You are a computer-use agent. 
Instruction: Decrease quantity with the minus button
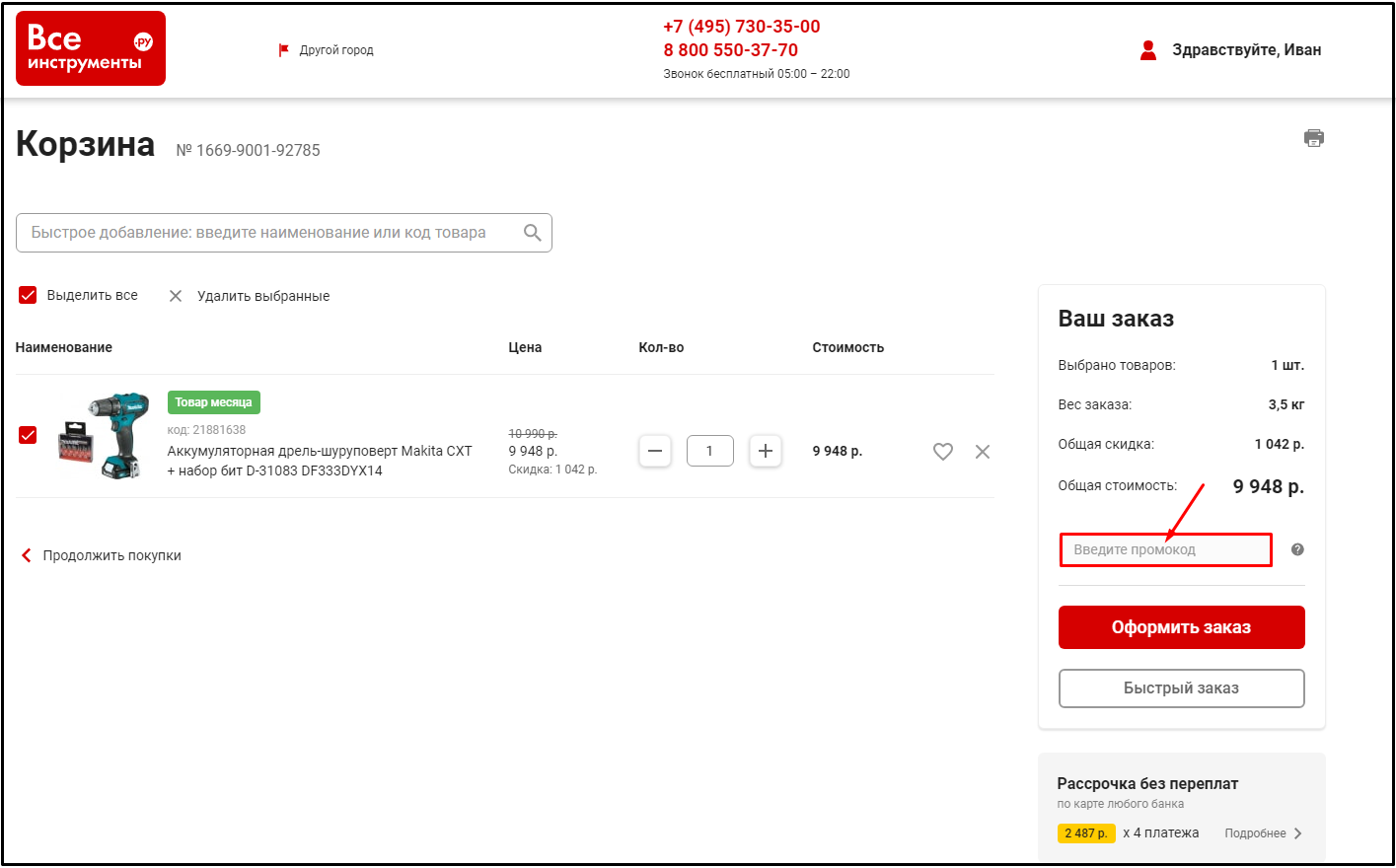click(x=655, y=451)
